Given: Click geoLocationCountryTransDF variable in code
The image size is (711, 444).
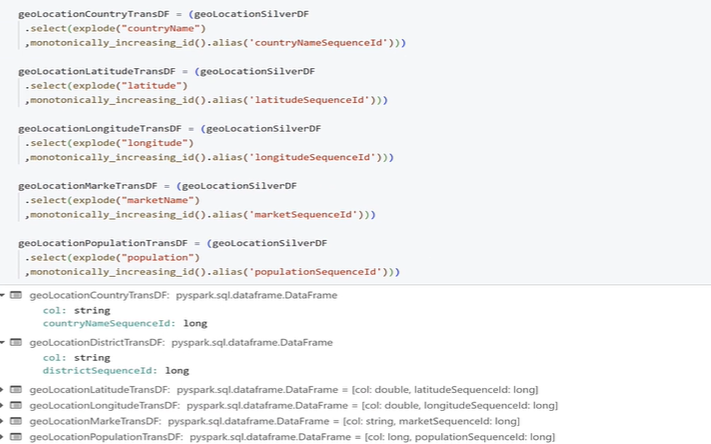Looking at the screenshot, I should 94,14.
